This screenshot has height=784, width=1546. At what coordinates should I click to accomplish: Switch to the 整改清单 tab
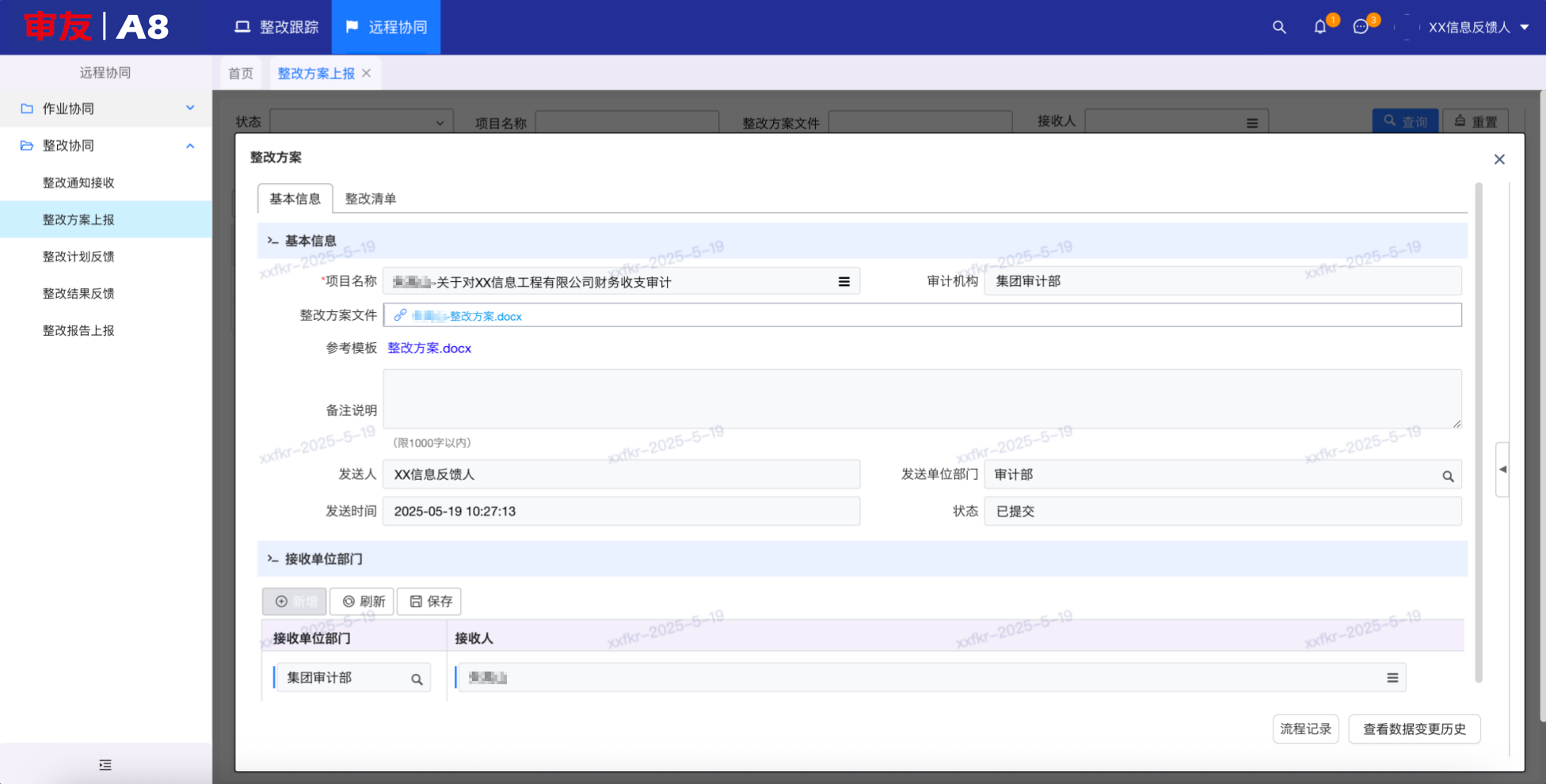coord(371,199)
